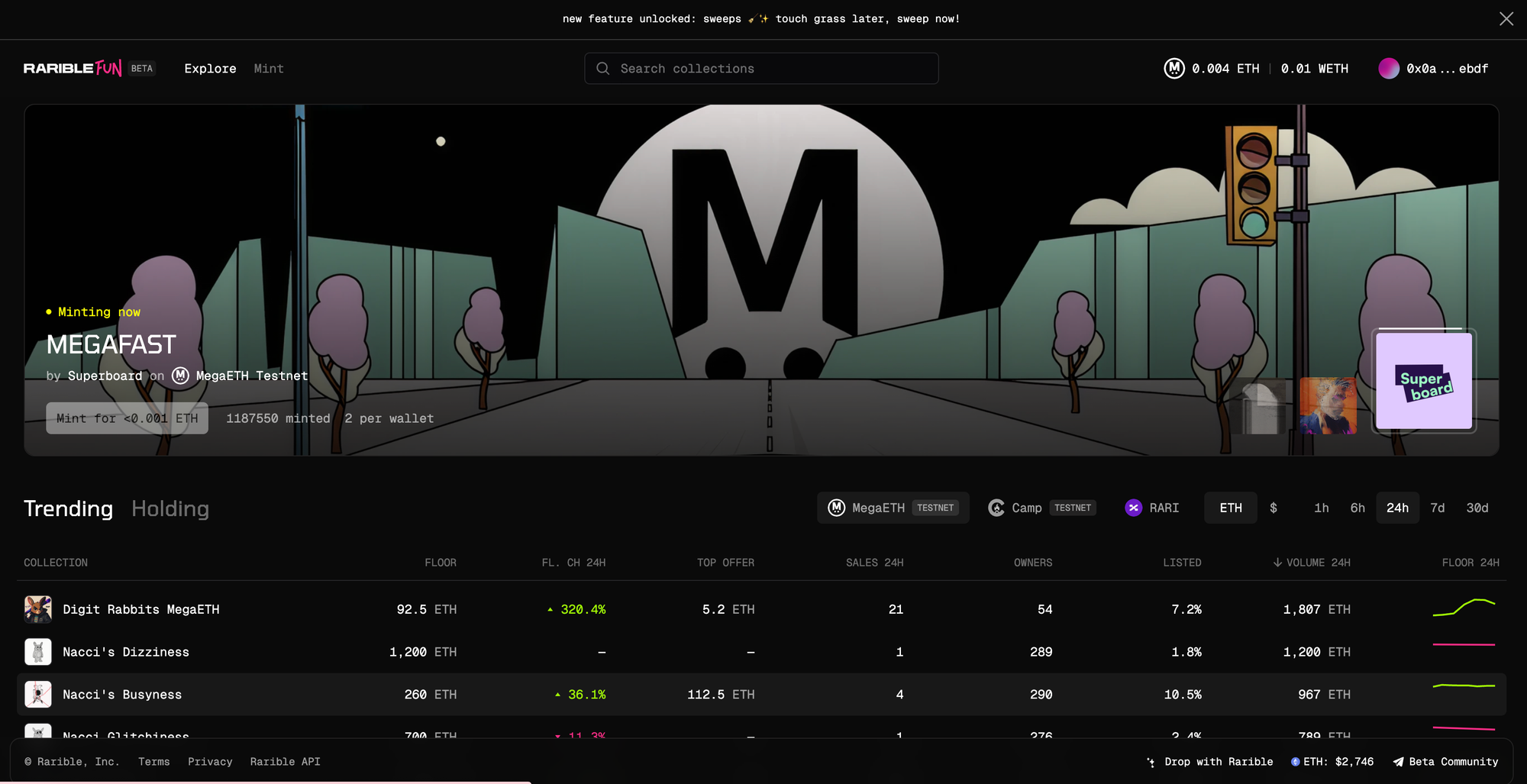Image resolution: width=1527 pixels, height=784 pixels.
Task: Select the Nacci's Dizziness collection avatar
Action: tap(38, 652)
